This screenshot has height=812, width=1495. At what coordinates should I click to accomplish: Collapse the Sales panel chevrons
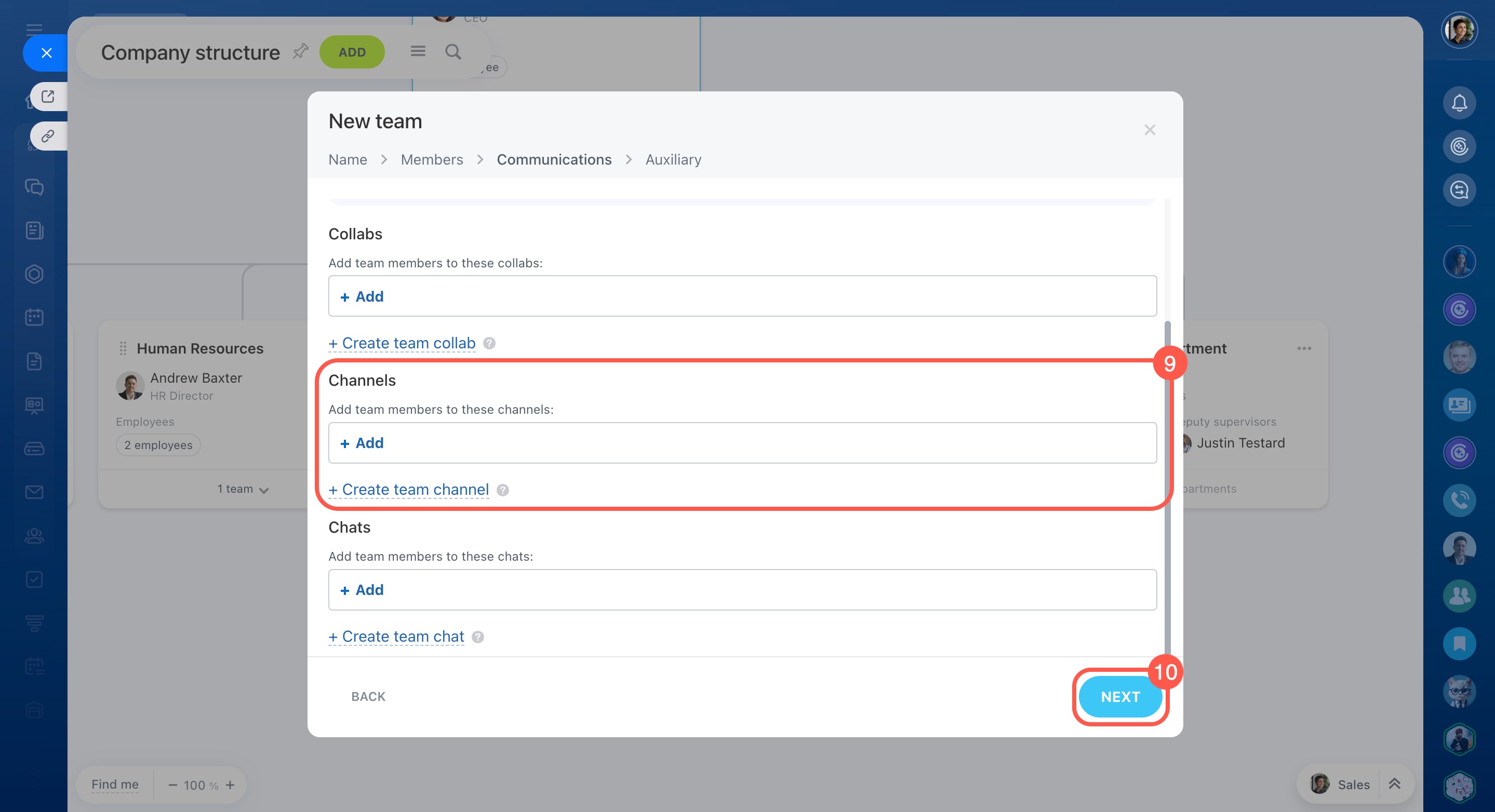[1394, 784]
